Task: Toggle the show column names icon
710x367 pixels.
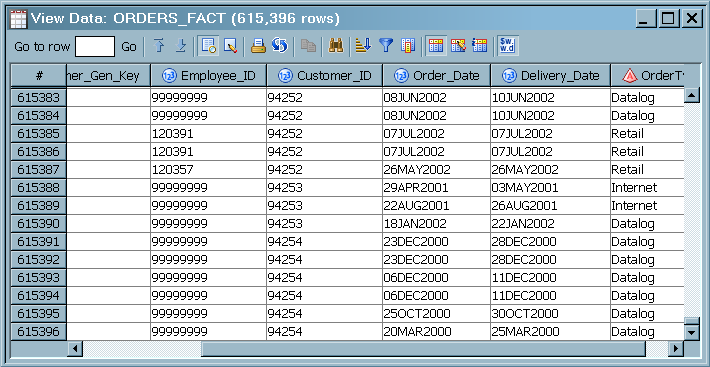Action: coord(436,46)
